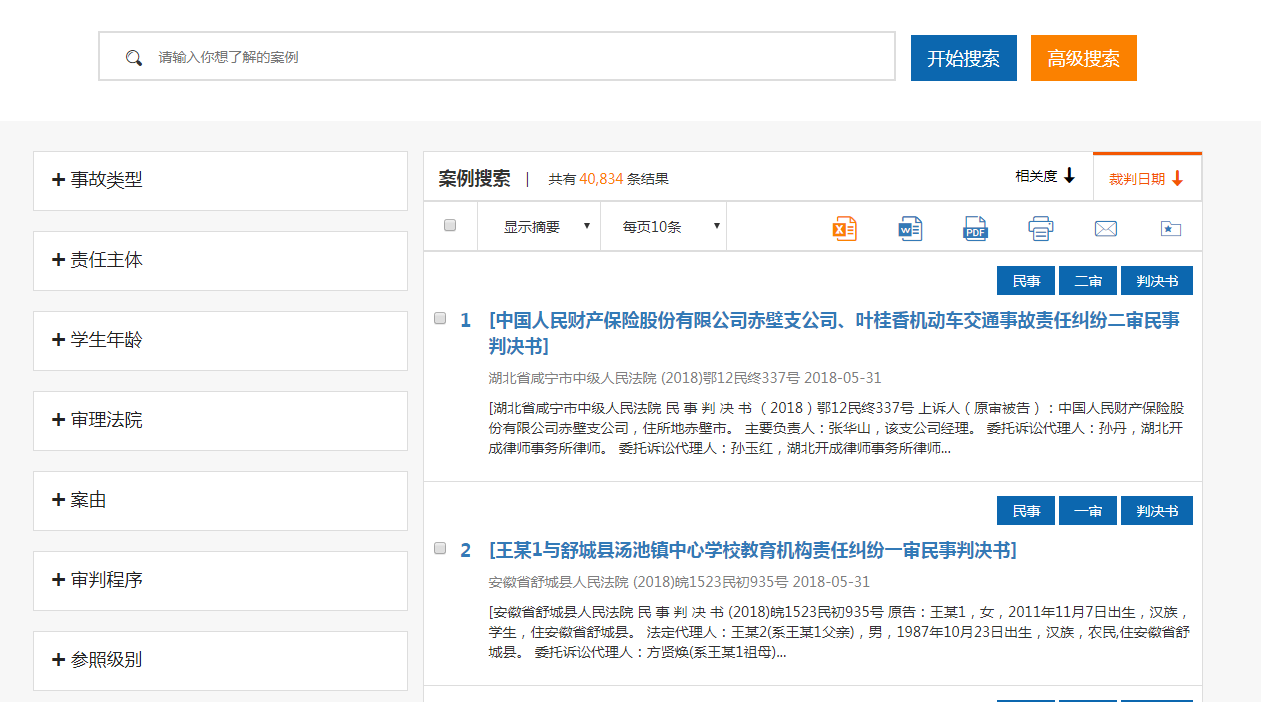Click the magnifier icon in search box
The width and height of the screenshot is (1261, 702).
point(134,57)
